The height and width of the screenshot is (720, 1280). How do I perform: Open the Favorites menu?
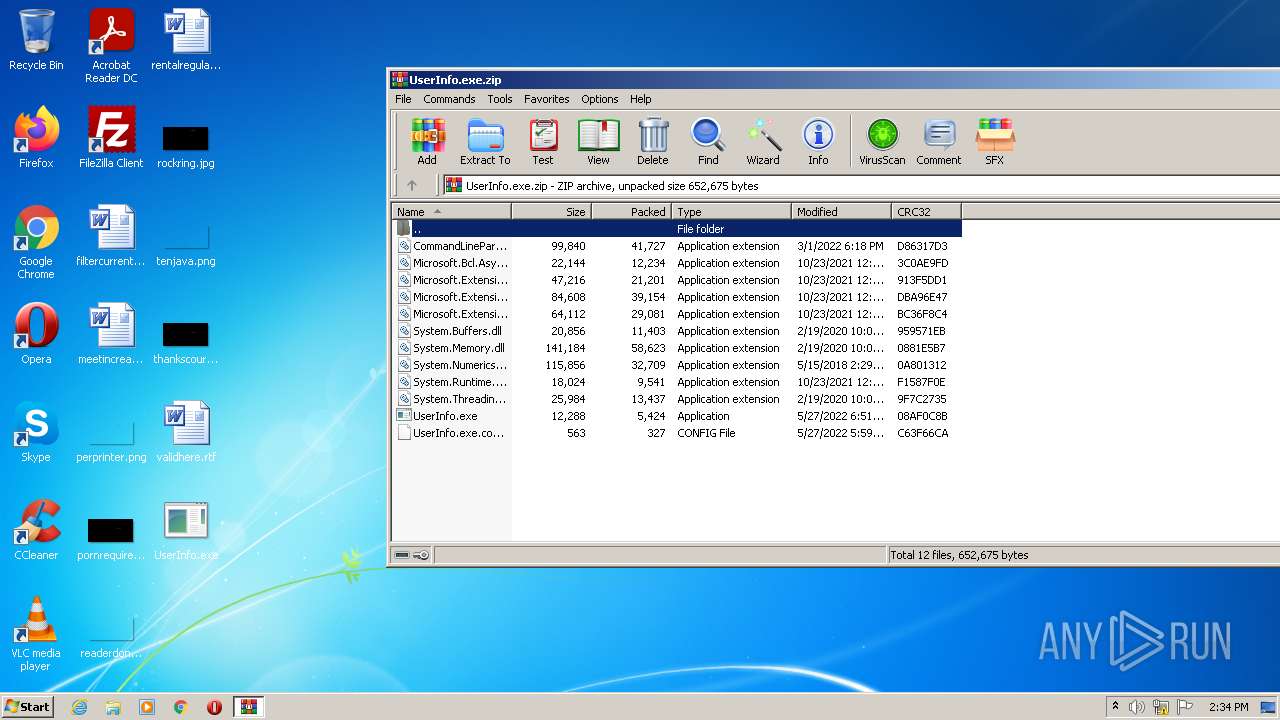coord(547,99)
